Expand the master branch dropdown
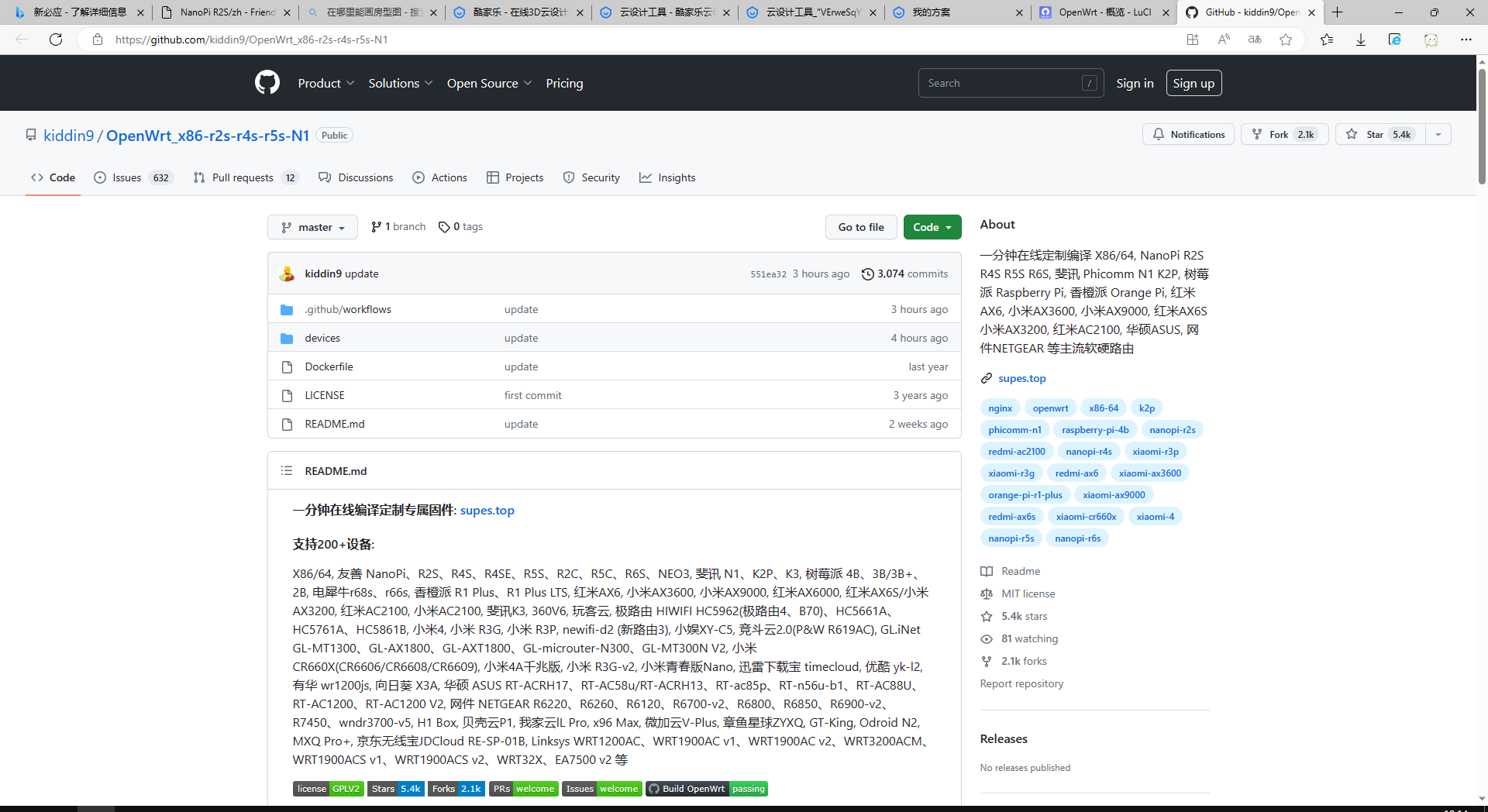 (x=312, y=227)
